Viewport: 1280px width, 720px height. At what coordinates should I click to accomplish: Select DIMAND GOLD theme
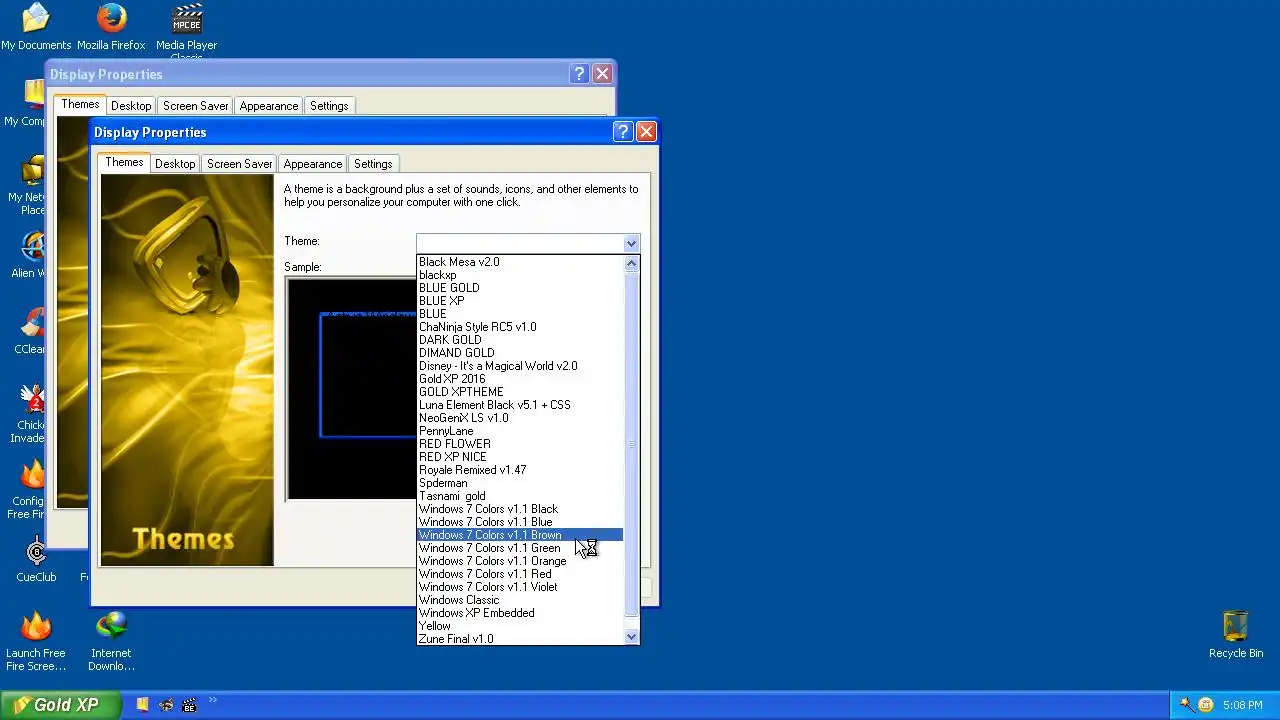tap(520, 353)
